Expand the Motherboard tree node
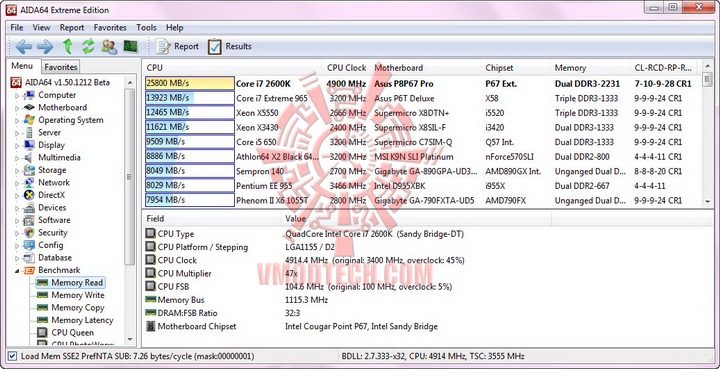Screen dimensions: 720x369 (17, 108)
